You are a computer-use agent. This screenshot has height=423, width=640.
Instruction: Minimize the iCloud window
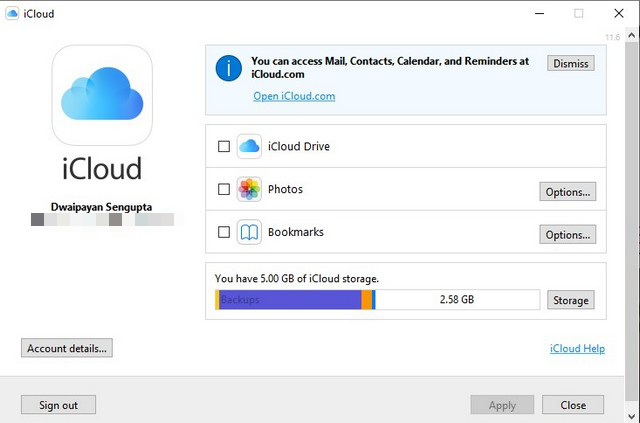[x=540, y=13]
